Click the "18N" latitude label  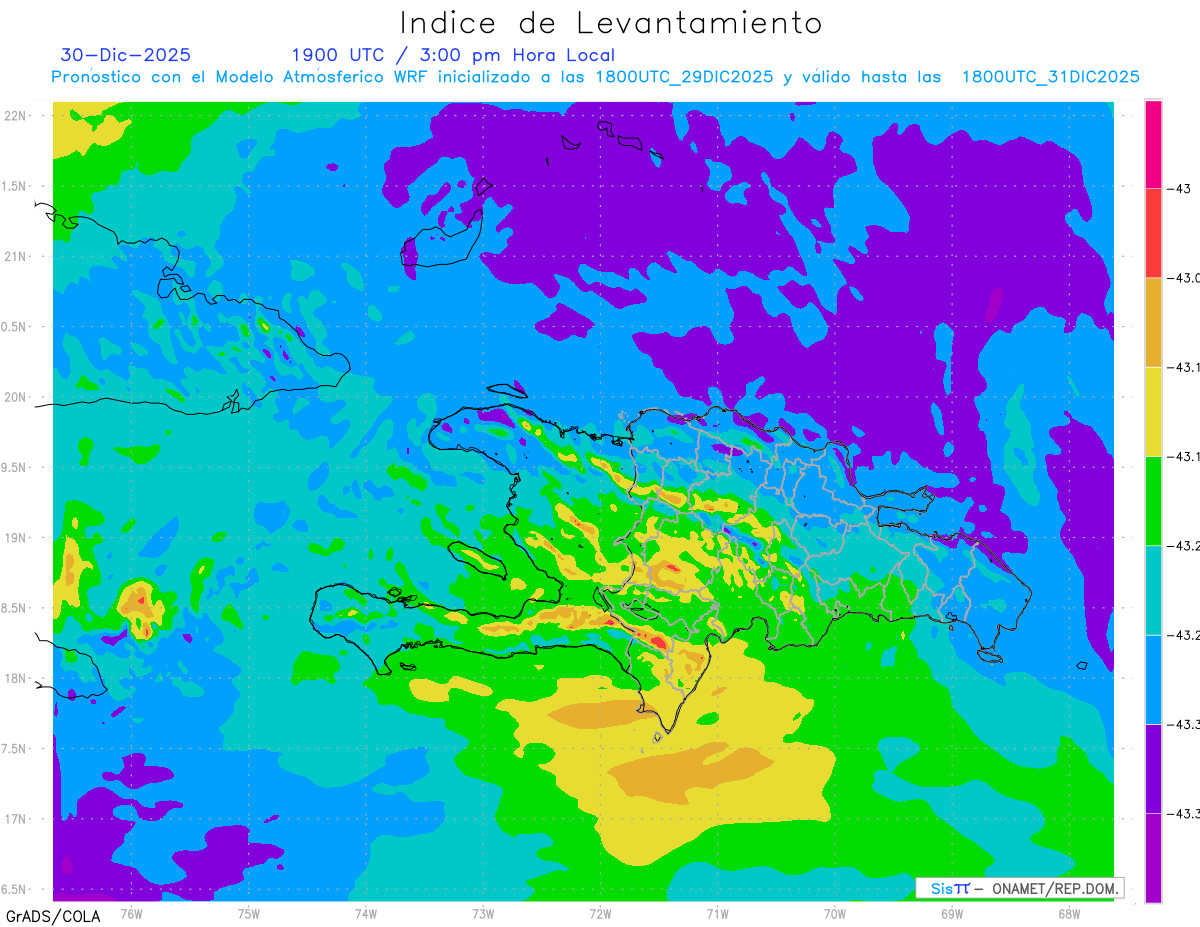[16, 678]
